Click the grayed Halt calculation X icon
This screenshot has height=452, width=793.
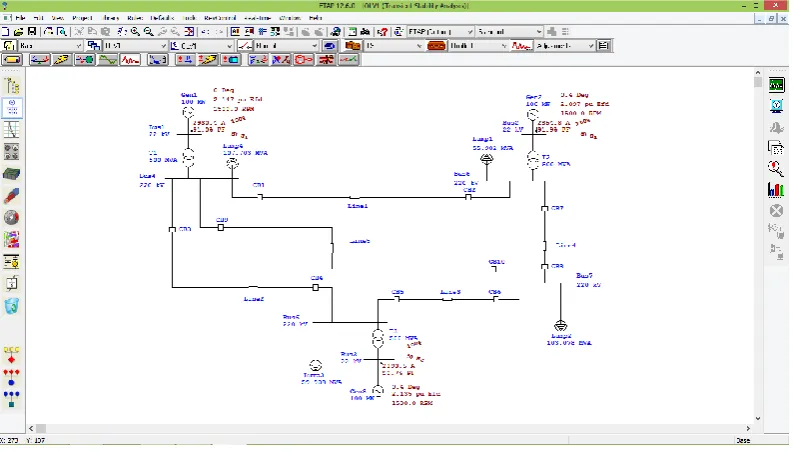coord(776,211)
